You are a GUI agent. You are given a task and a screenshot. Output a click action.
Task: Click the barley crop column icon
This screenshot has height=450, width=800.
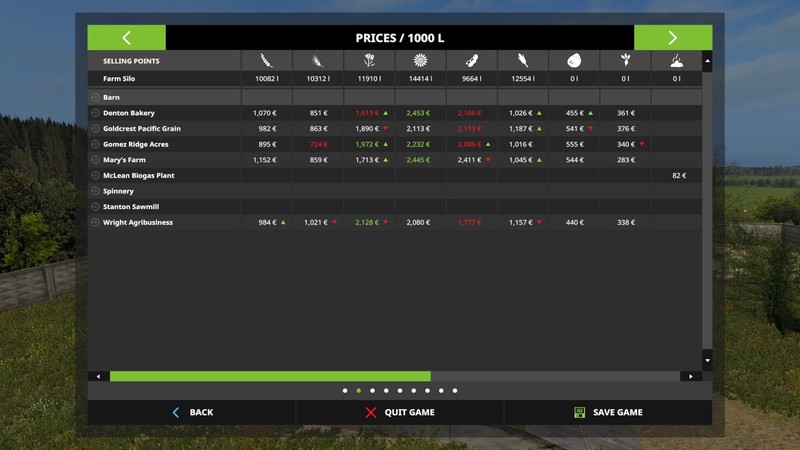(317, 61)
